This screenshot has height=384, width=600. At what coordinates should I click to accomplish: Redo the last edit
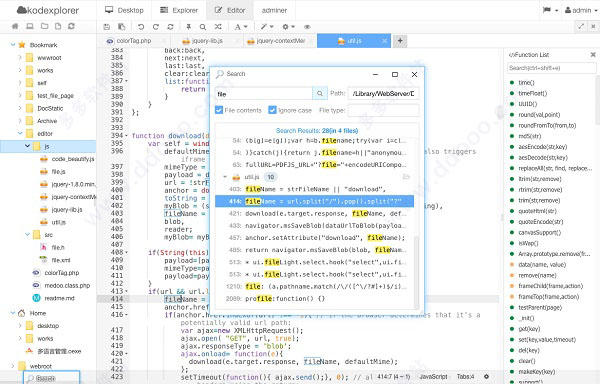[x=155, y=27]
